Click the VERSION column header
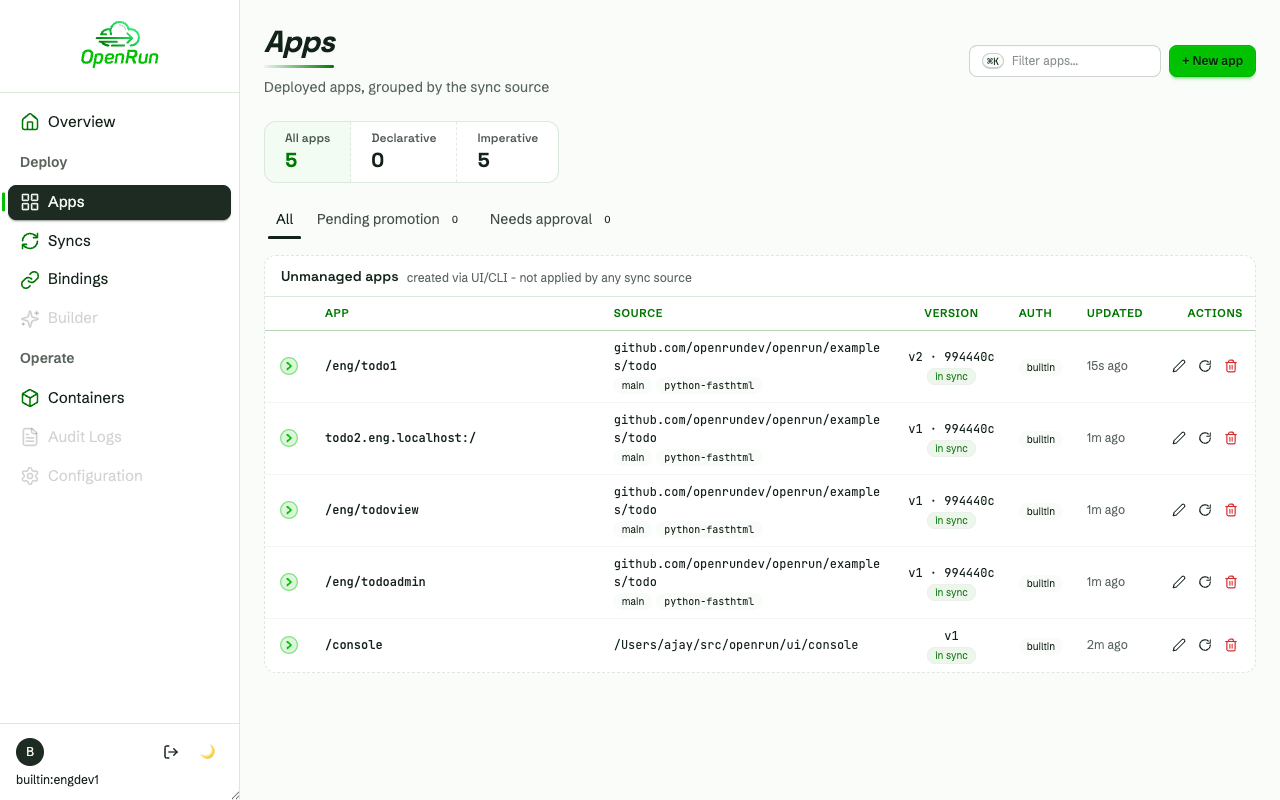Screen dimensions: 1280x800 951,313
